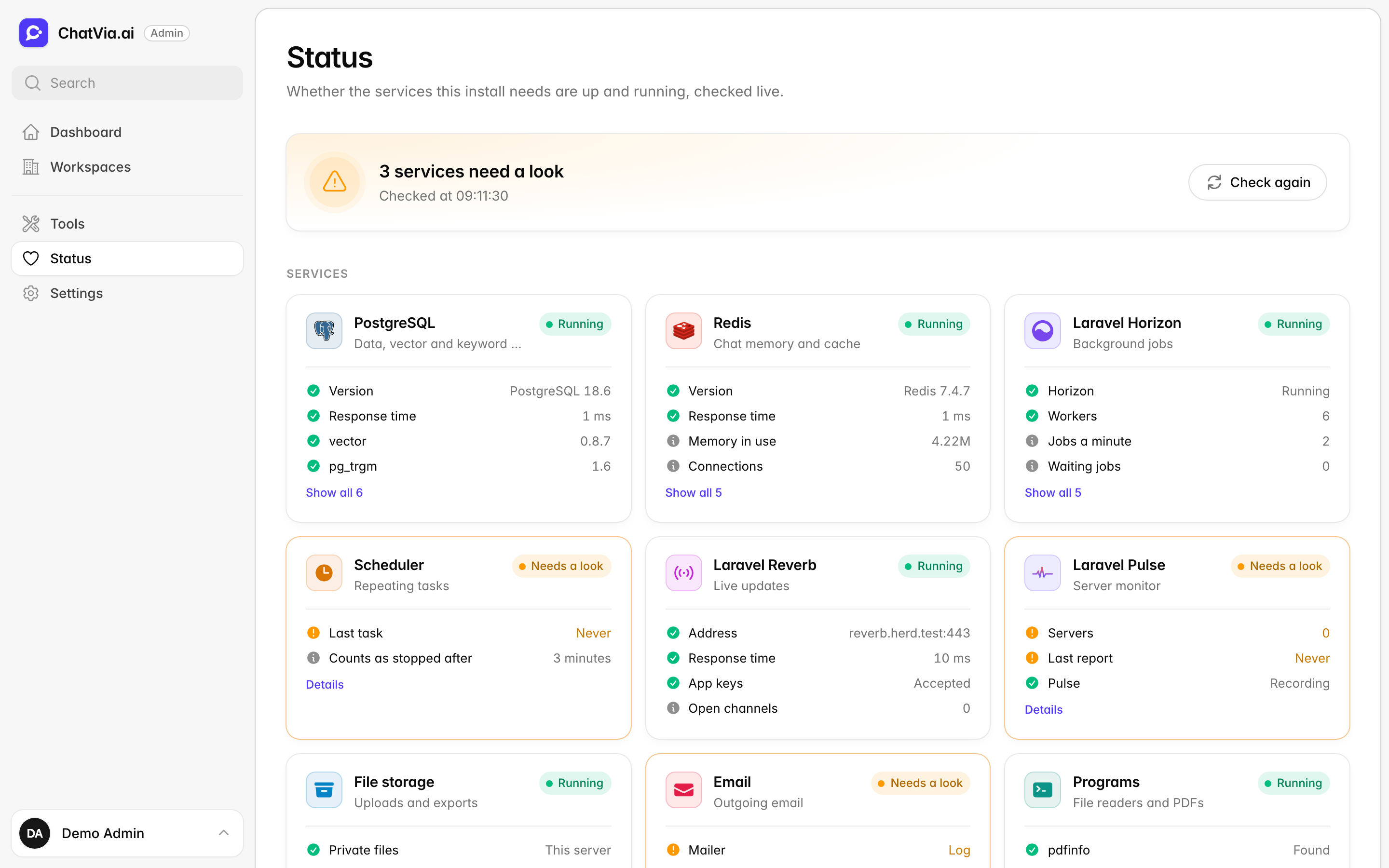Expand Redis checks via Show all 5
This screenshot has width=1389, height=868.
pos(694,492)
